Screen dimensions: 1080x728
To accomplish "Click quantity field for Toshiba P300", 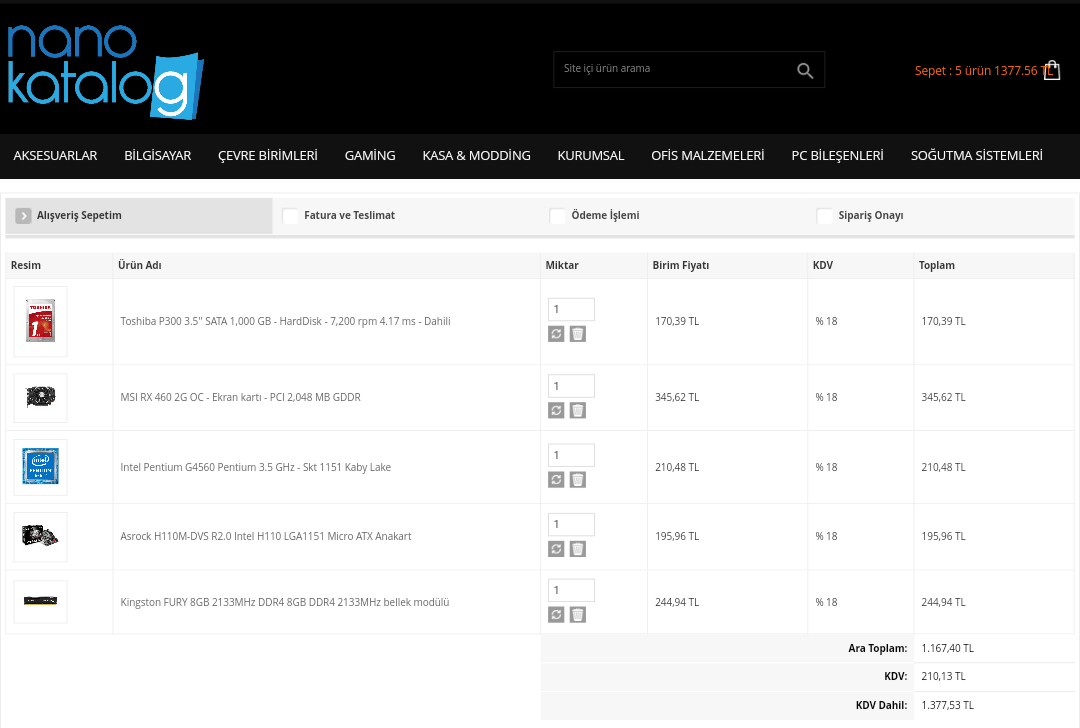I will pos(571,309).
